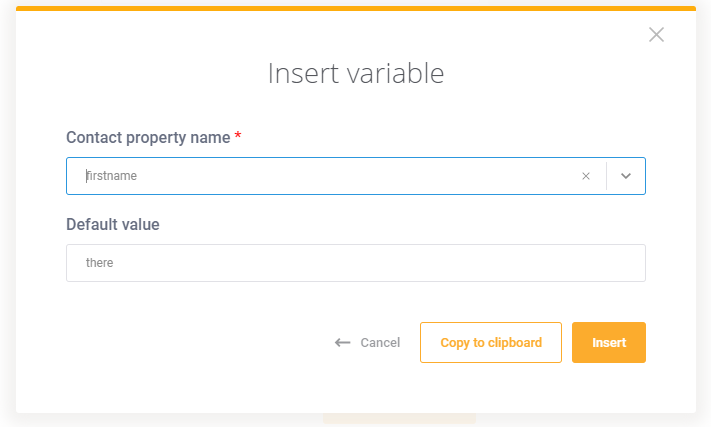Insert the variable with the orange button
The height and width of the screenshot is (427, 711).
609,342
